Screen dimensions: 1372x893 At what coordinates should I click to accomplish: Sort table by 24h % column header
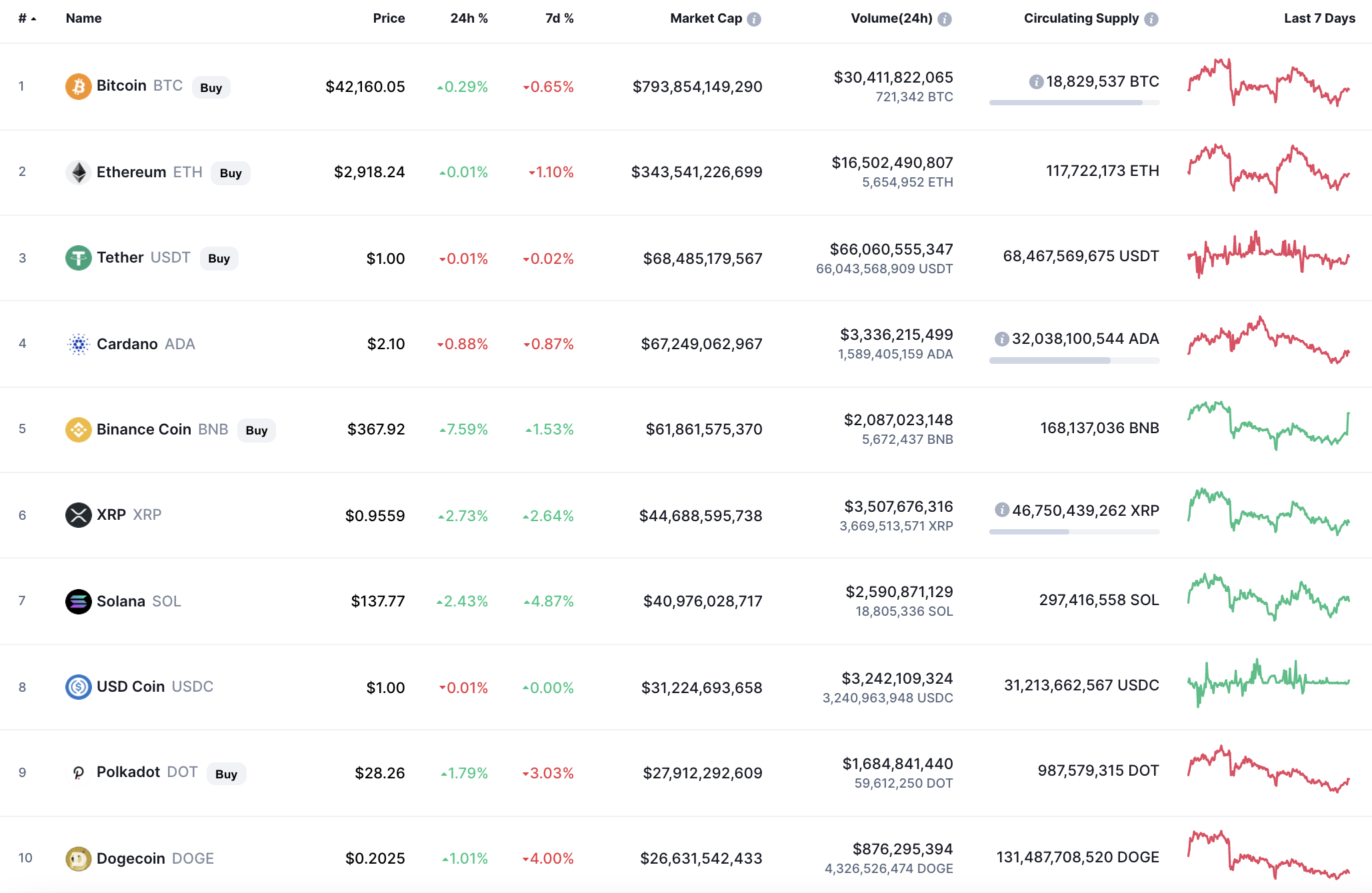pyautogui.click(x=469, y=19)
